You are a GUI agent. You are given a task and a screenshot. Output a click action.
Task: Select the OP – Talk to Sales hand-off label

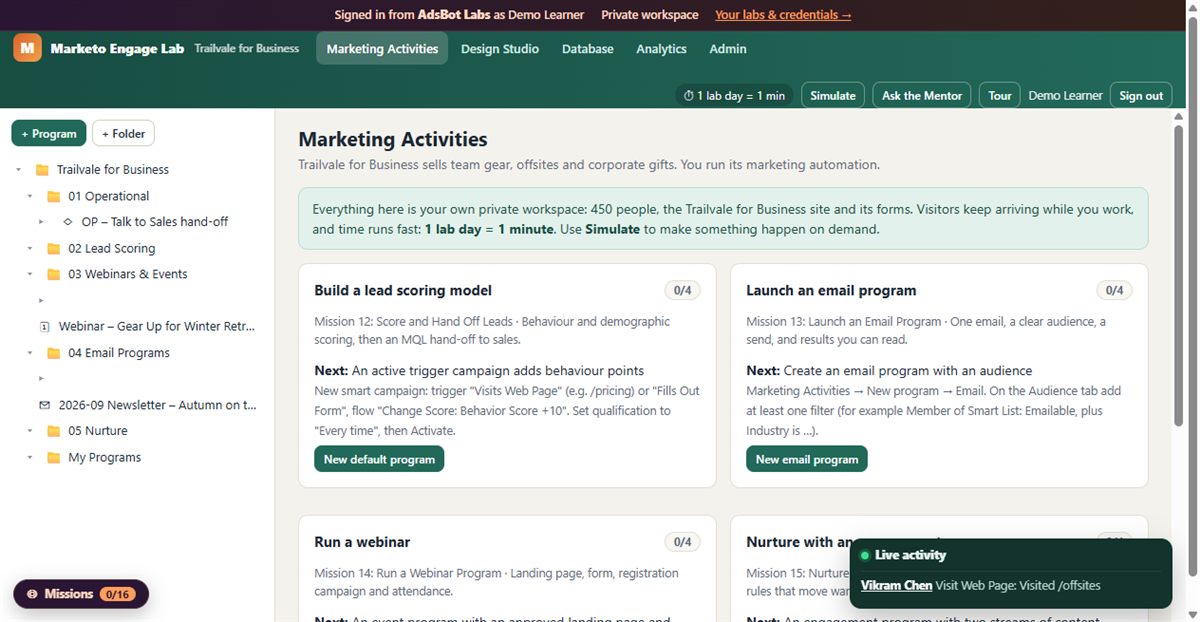[x=154, y=222]
